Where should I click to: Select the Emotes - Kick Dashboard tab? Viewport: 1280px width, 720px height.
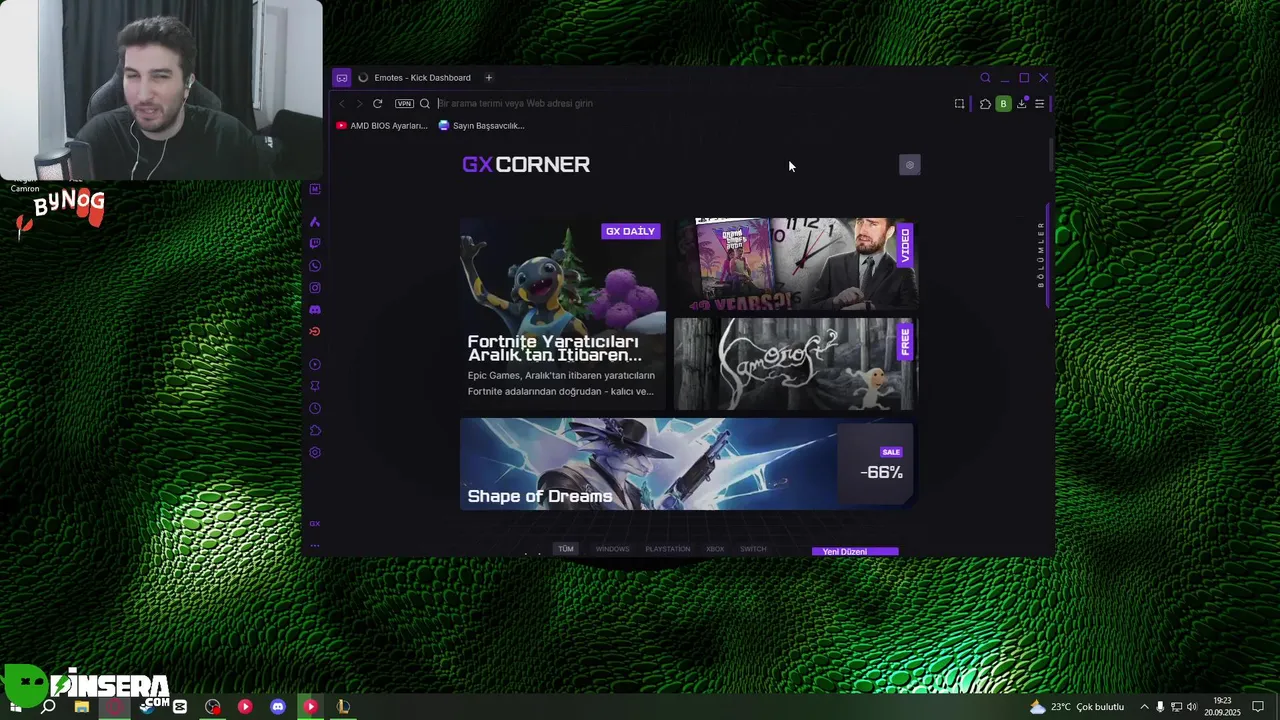pos(415,78)
